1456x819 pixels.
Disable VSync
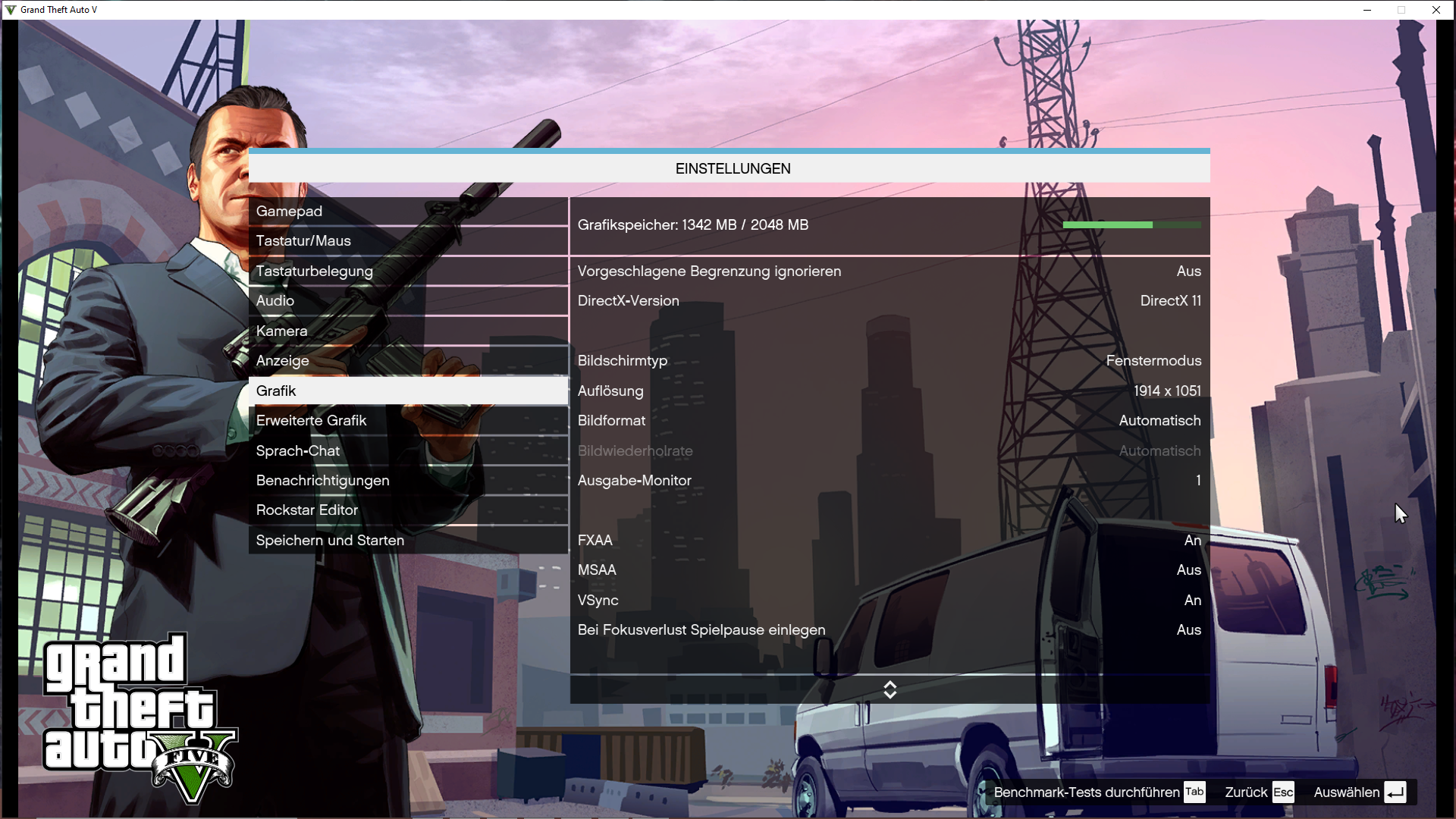887,600
